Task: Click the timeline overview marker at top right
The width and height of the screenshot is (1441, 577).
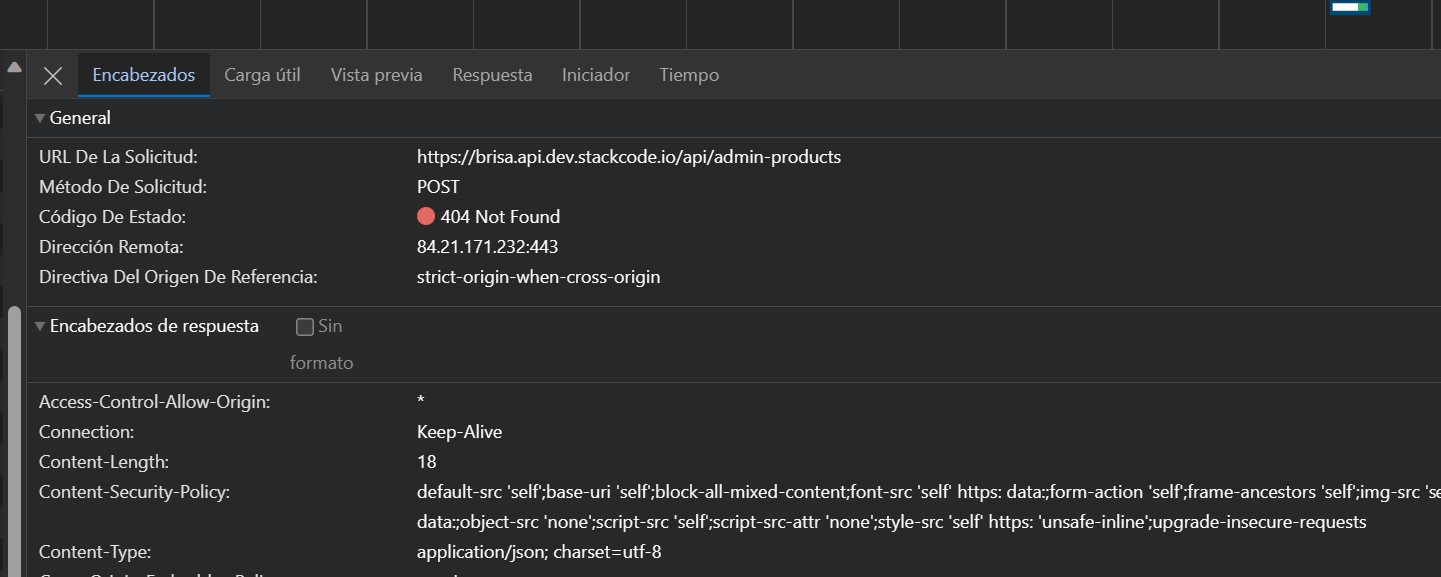Action: 1349,8
